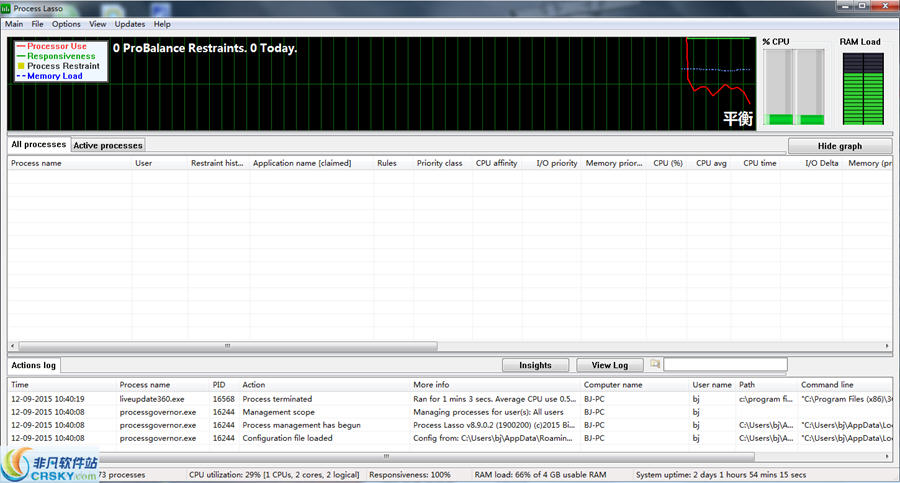This screenshot has width=900, height=483.
Task: Click the process list horizontal scrollbar thumb
Action: [x=228, y=346]
